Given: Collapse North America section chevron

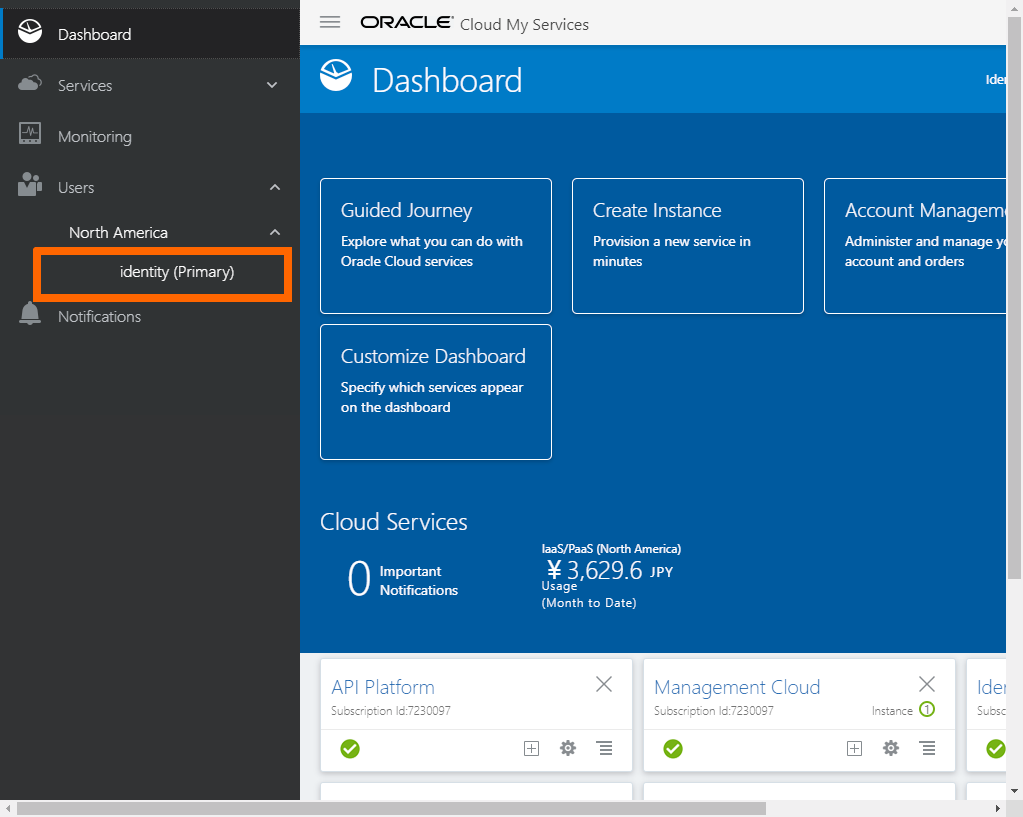Looking at the screenshot, I should (275, 232).
